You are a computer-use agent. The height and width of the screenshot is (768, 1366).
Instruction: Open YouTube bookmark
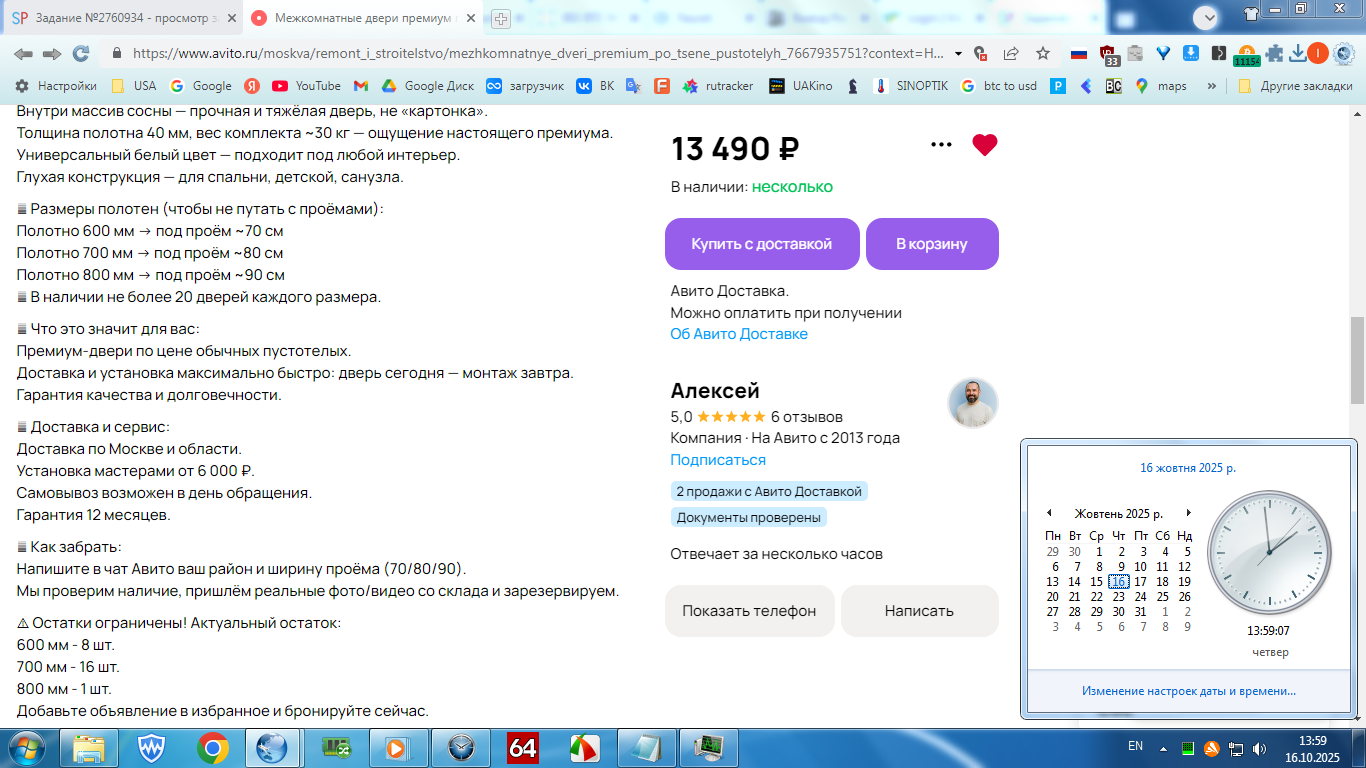click(306, 86)
